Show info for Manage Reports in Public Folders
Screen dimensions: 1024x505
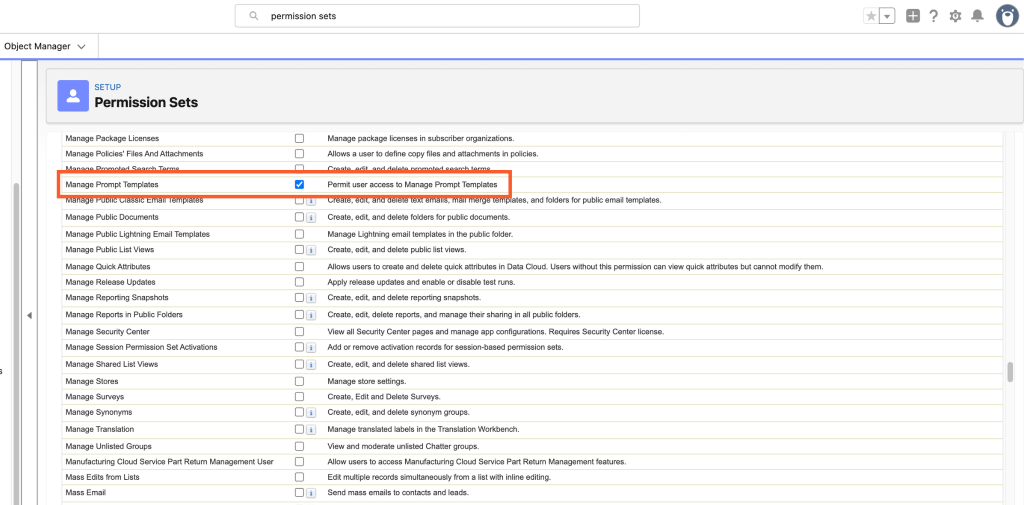311,315
